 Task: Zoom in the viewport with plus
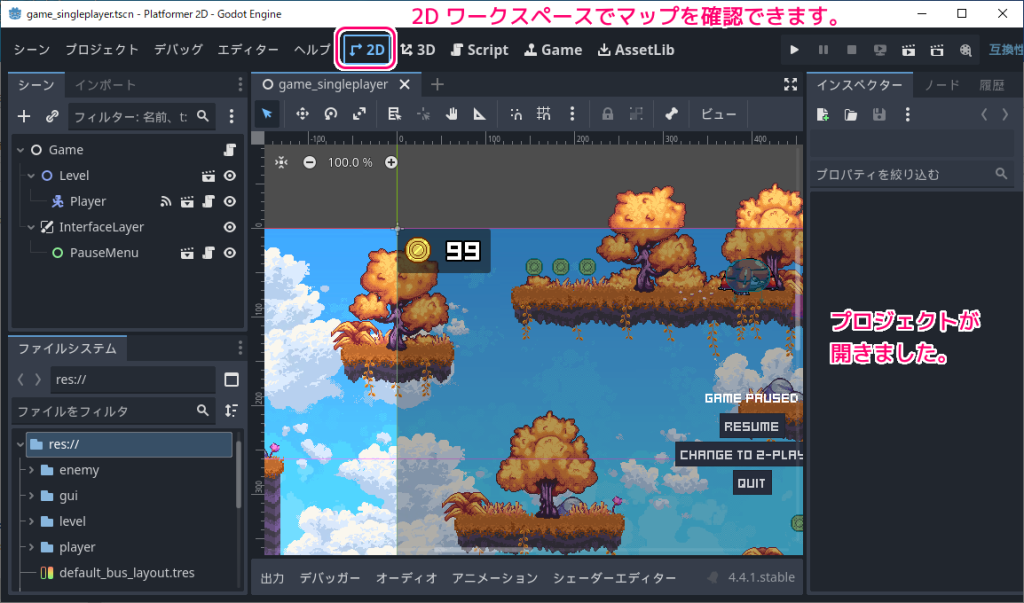(x=391, y=162)
